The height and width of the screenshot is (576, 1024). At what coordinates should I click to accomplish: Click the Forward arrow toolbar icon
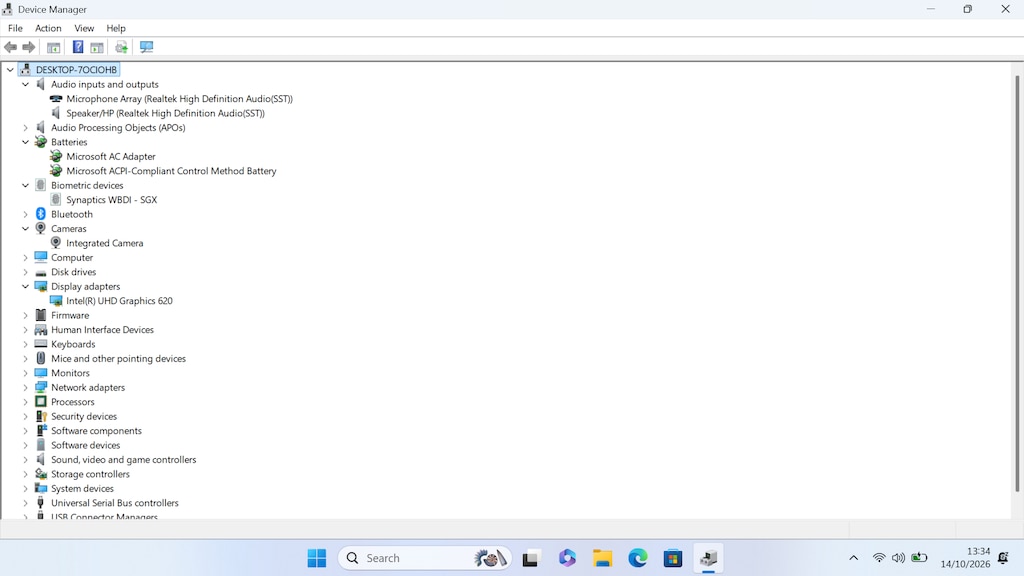pos(29,47)
